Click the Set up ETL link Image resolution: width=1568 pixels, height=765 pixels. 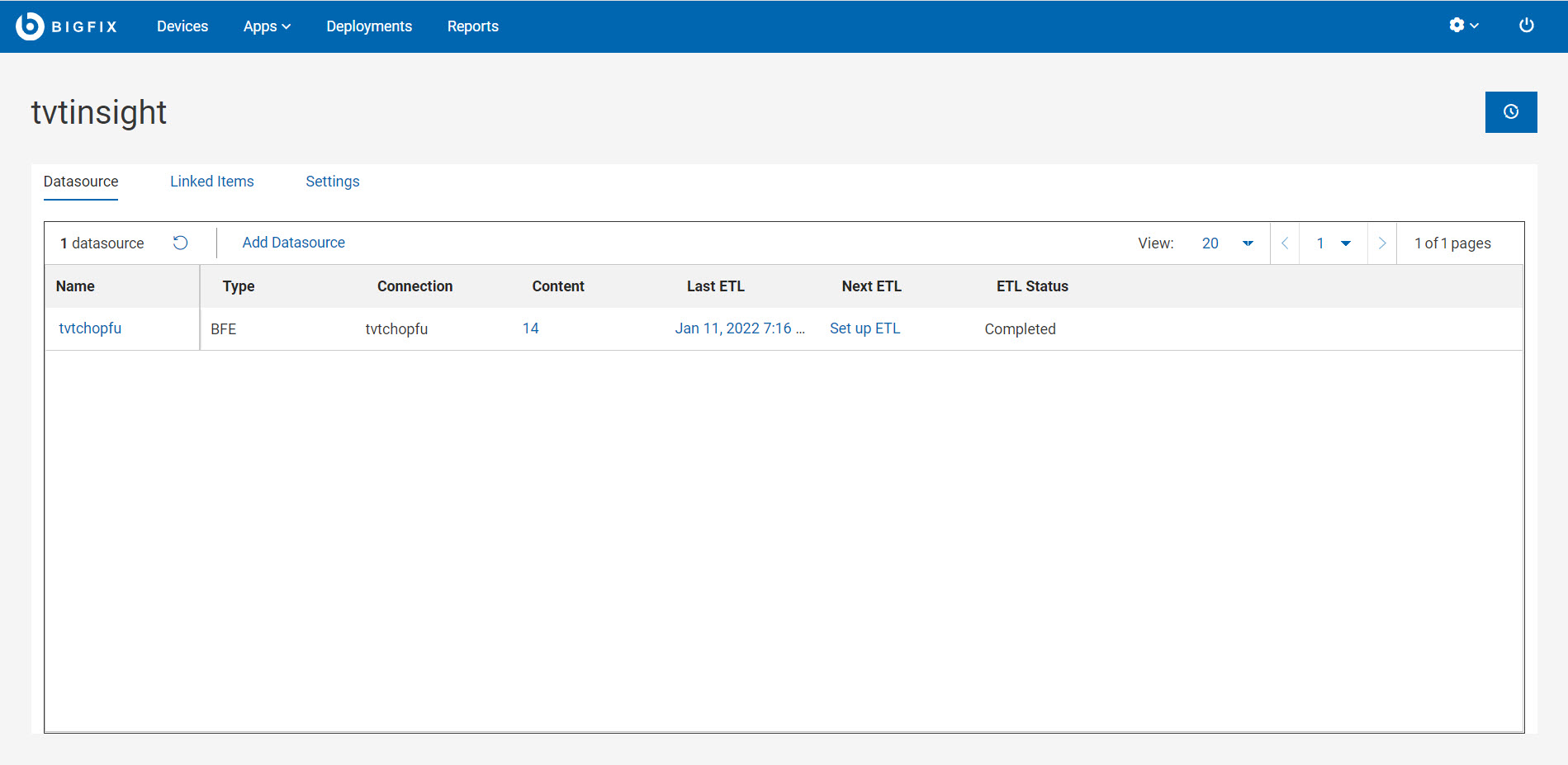(x=865, y=328)
